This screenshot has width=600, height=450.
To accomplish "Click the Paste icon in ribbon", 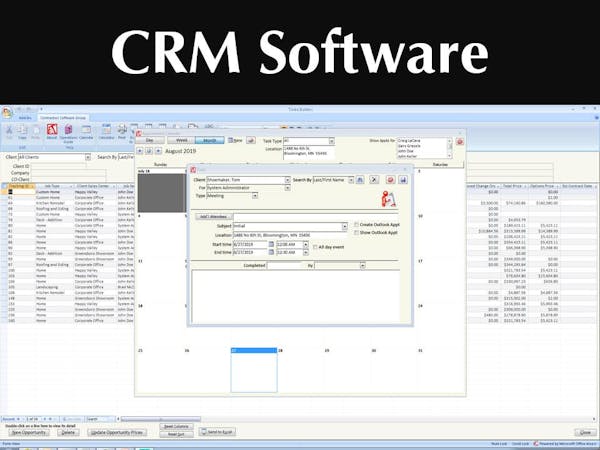I will point(36,130).
